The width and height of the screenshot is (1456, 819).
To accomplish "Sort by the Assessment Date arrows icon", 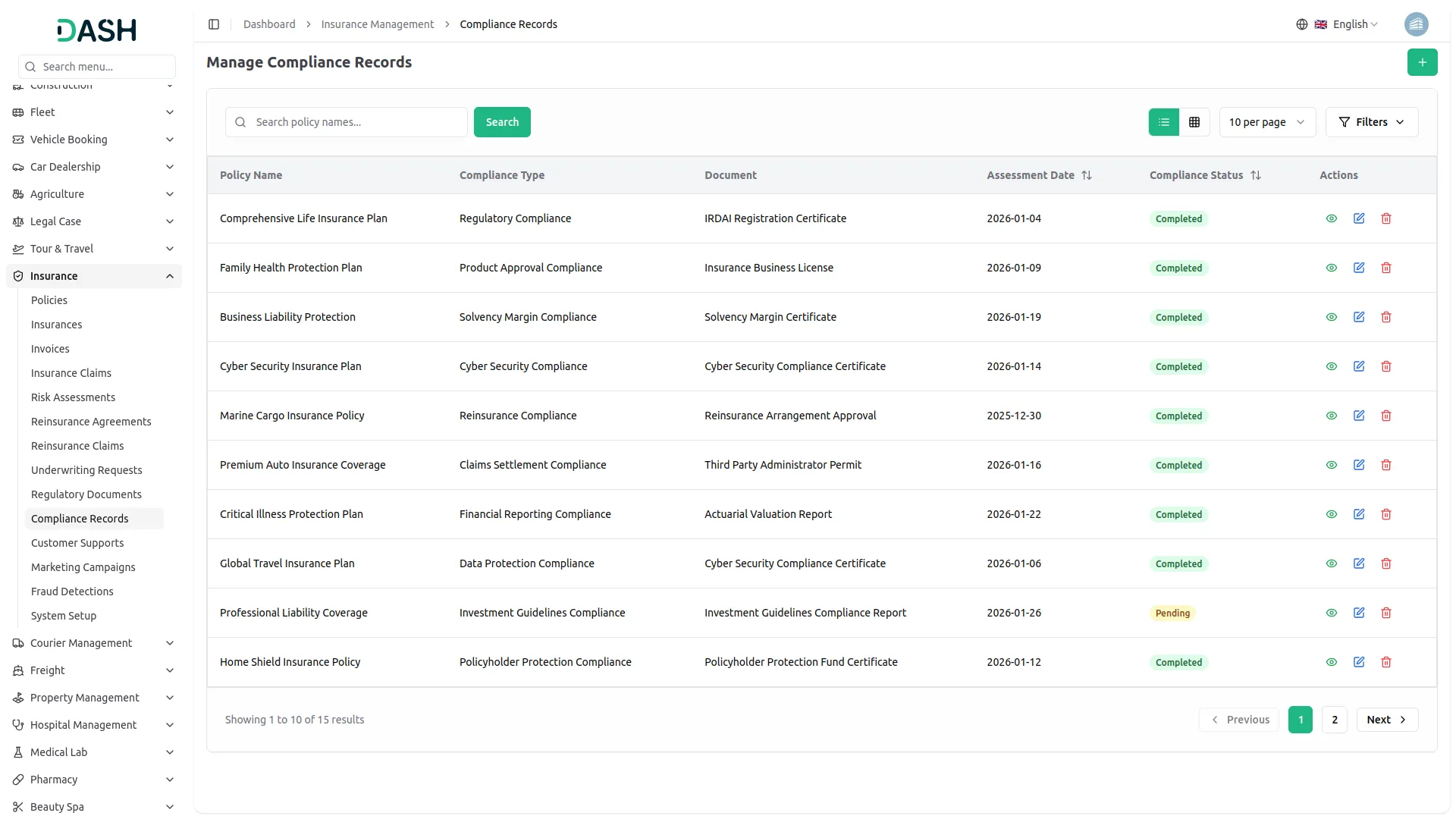I will 1087,175.
